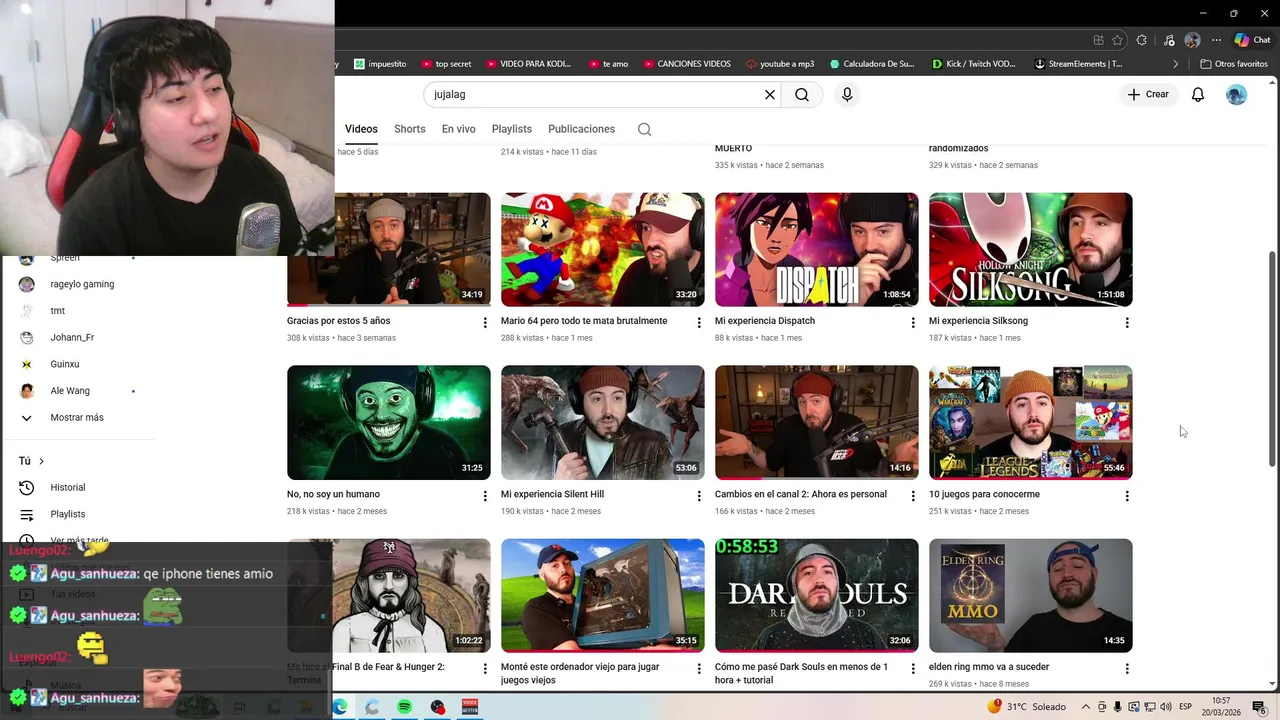Open video title Mi experiencia Silent Hill
Image resolution: width=1280 pixels, height=720 pixels.
coord(552,494)
